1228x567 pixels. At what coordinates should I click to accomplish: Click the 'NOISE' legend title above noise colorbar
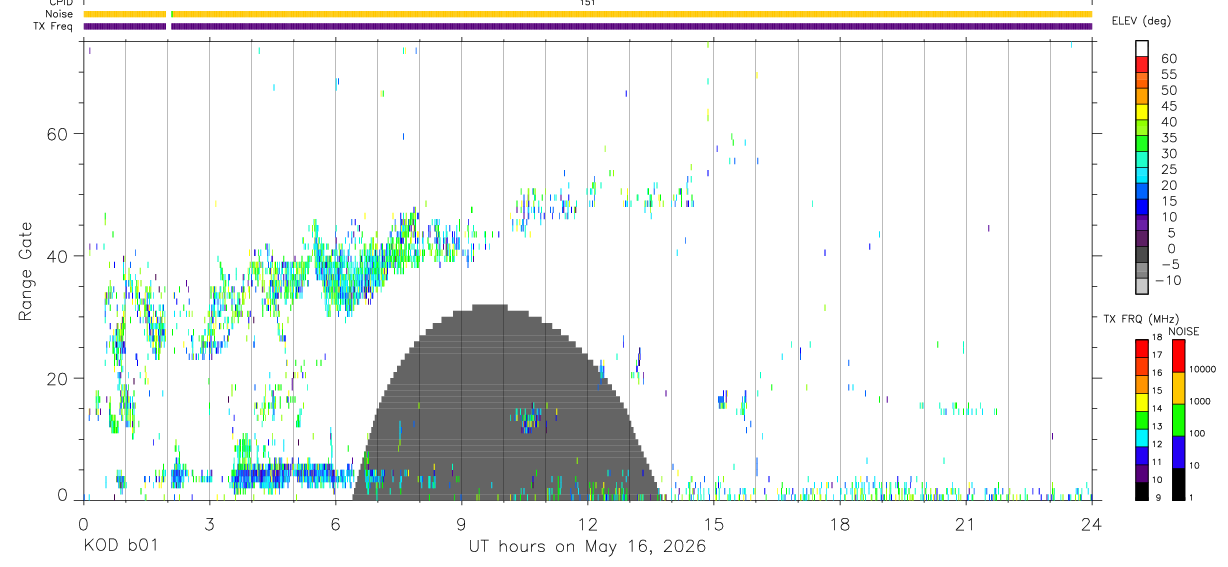click(1183, 331)
